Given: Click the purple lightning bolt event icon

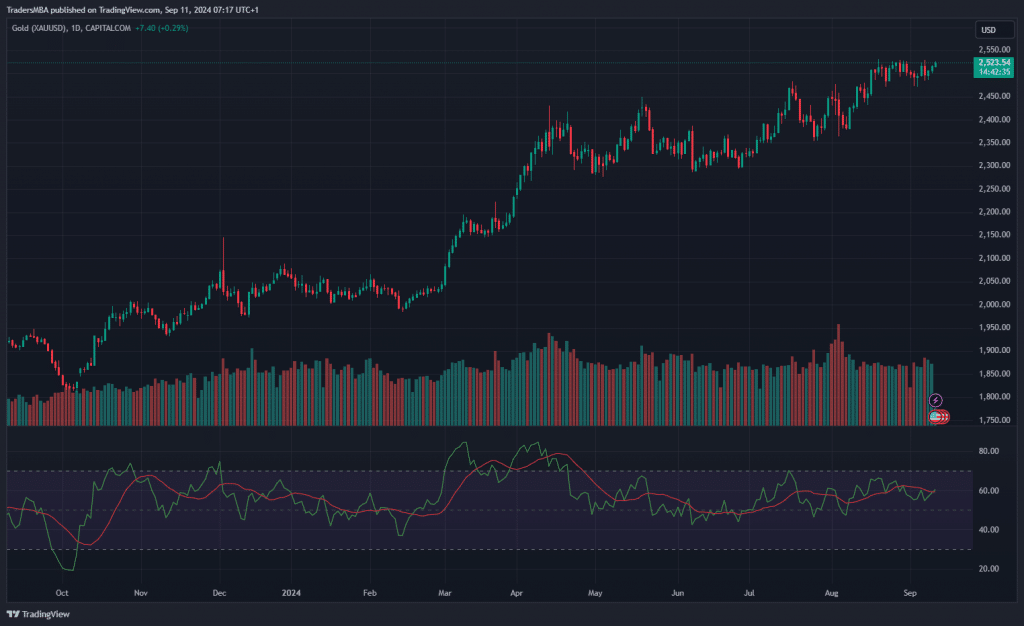Looking at the screenshot, I should tap(936, 400).
